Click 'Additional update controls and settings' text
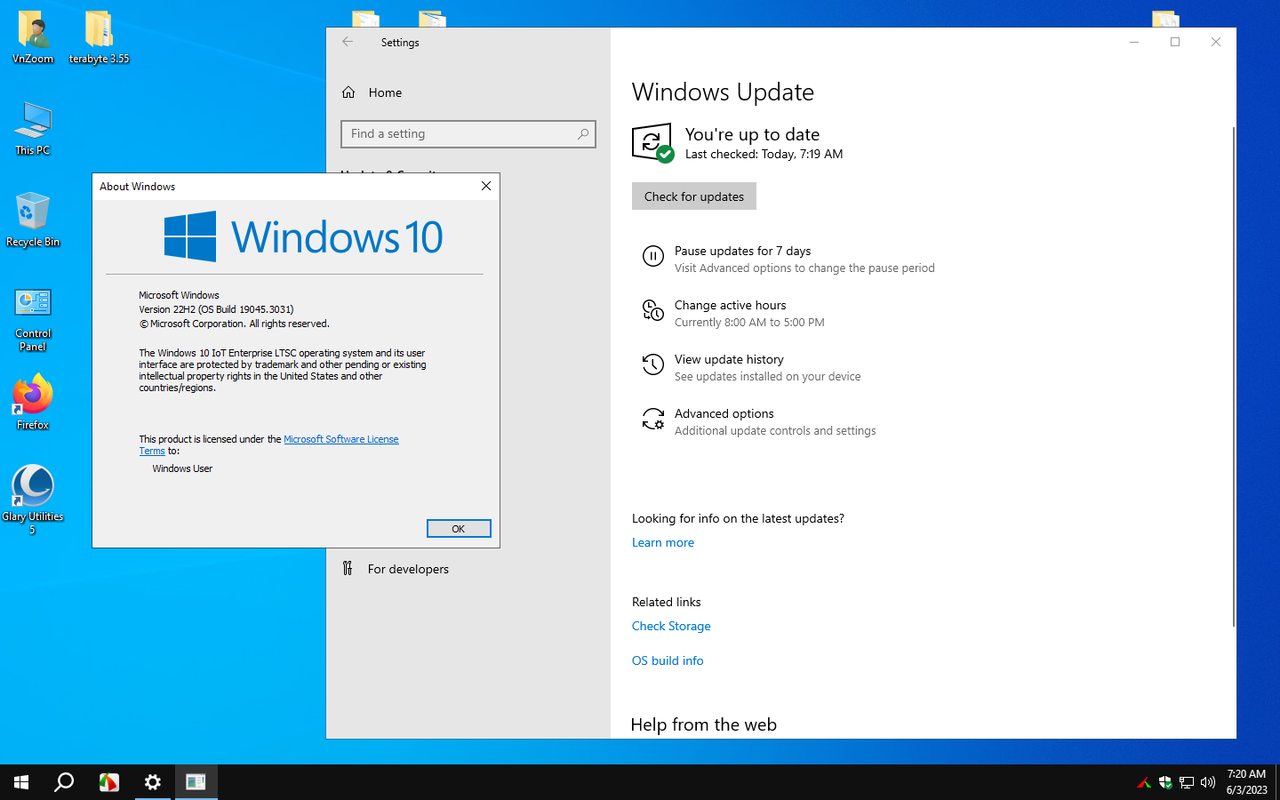Screen dimensions: 1280x800 [x=775, y=431]
